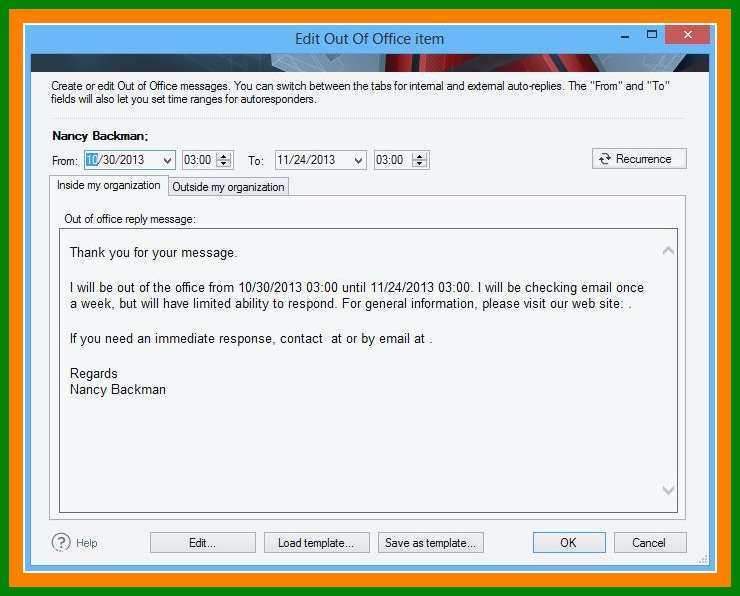Decrease the From time with down arrow
Image resolution: width=740 pixels, height=596 pixels.
[224, 164]
